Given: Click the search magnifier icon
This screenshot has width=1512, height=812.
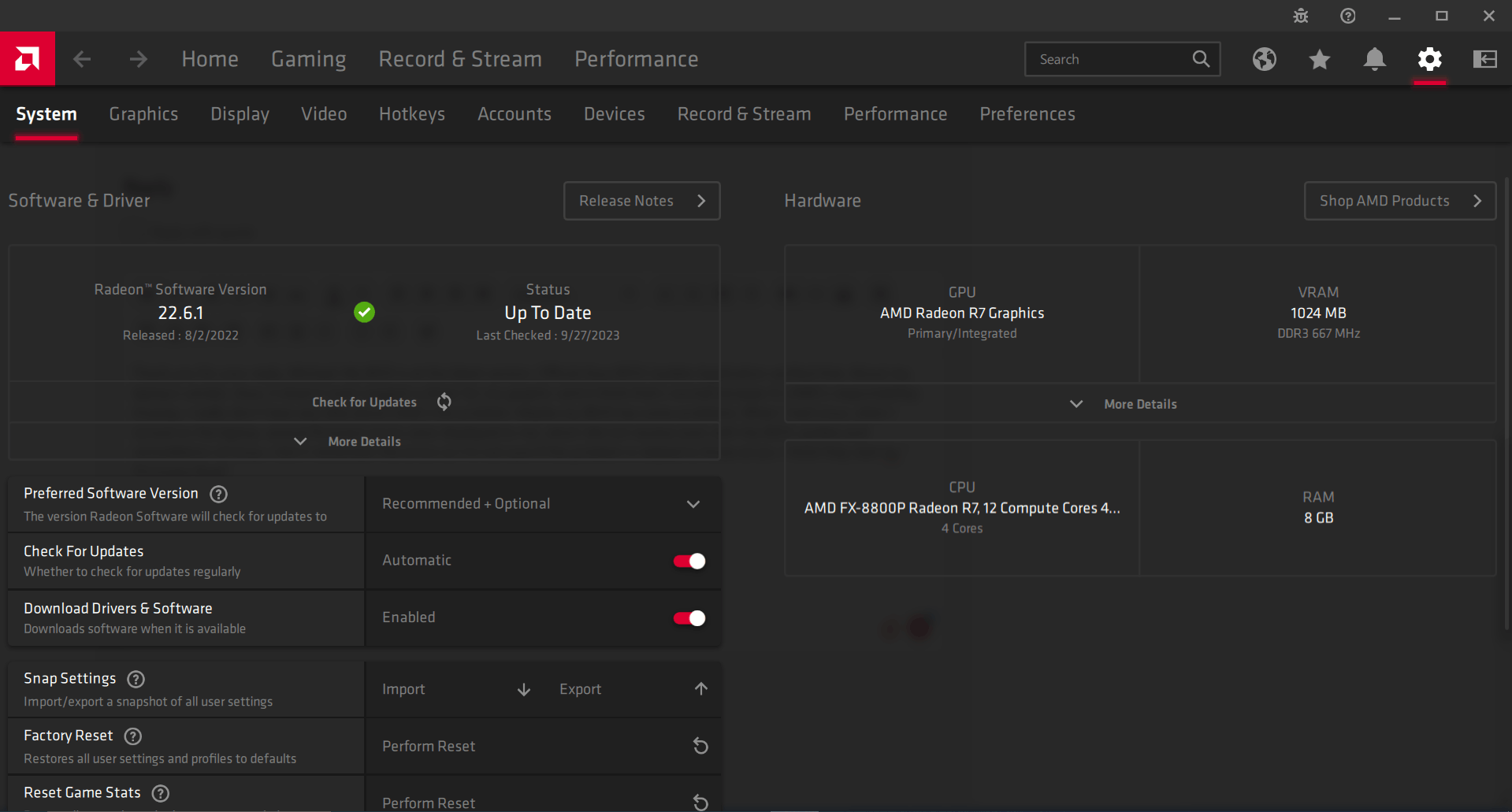Looking at the screenshot, I should [1201, 59].
